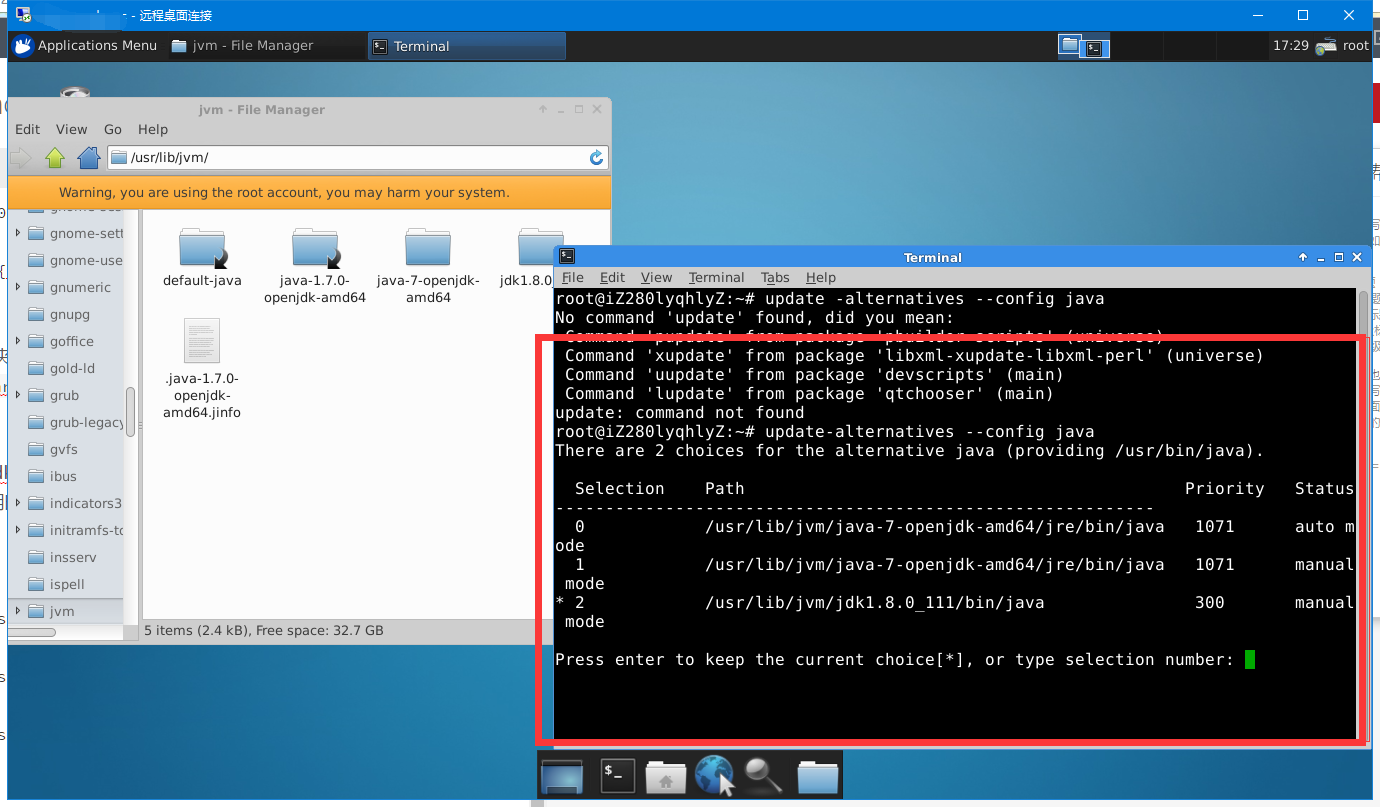Screen dimensions: 1380x807
Task: Open the File Manager Edit menu
Action: click(27, 129)
